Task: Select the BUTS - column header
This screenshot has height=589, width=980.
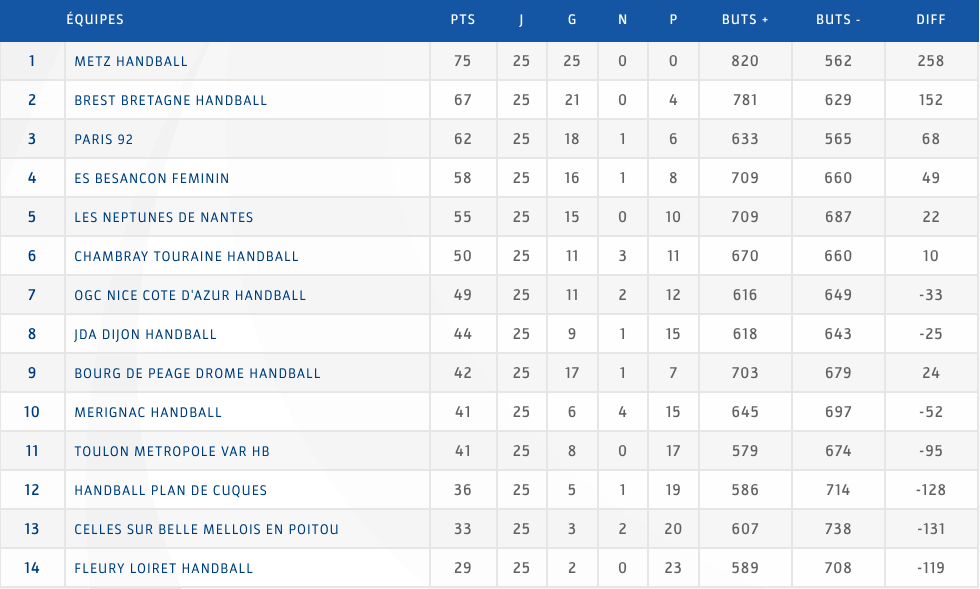Action: click(x=838, y=20)
